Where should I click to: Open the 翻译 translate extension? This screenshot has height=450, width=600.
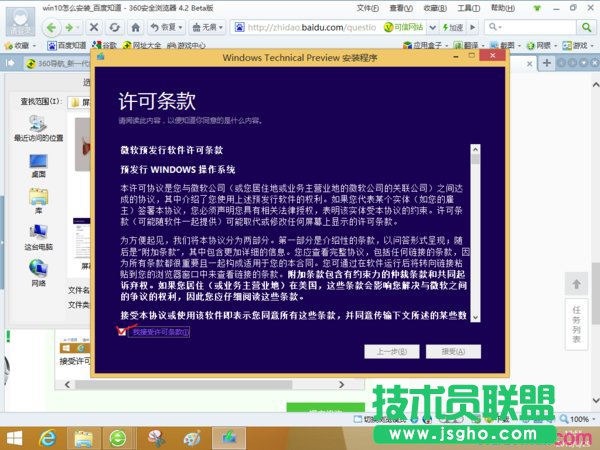469,46
